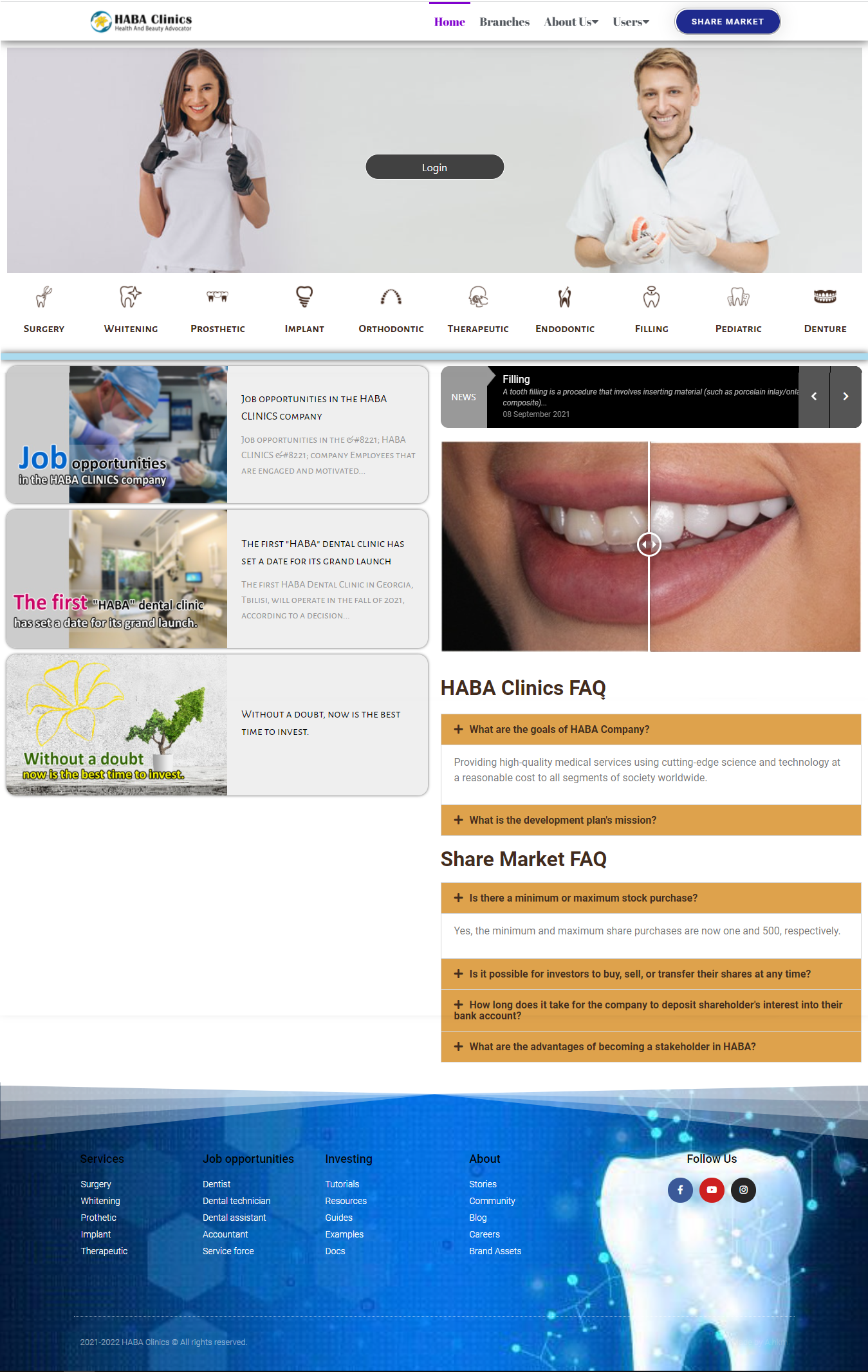
Task: Click the Login button on banner
Action: pos(435,167)
